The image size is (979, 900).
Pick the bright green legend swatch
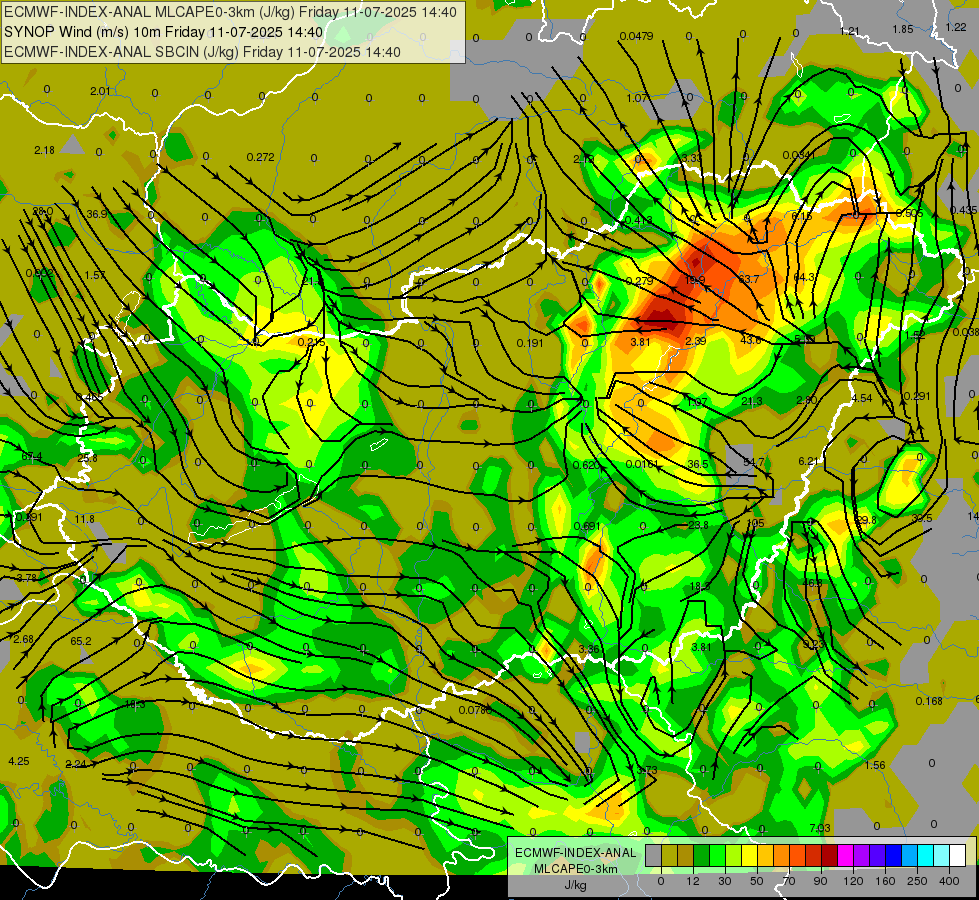(717, 855)
